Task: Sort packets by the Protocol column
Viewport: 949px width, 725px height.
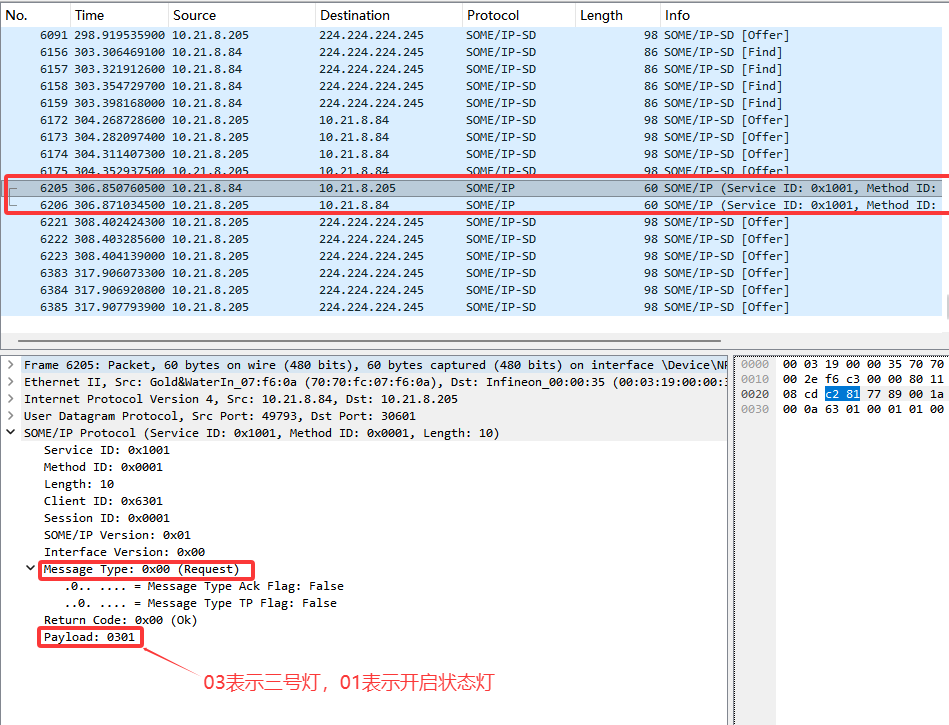Action: (x=519, y=15)
